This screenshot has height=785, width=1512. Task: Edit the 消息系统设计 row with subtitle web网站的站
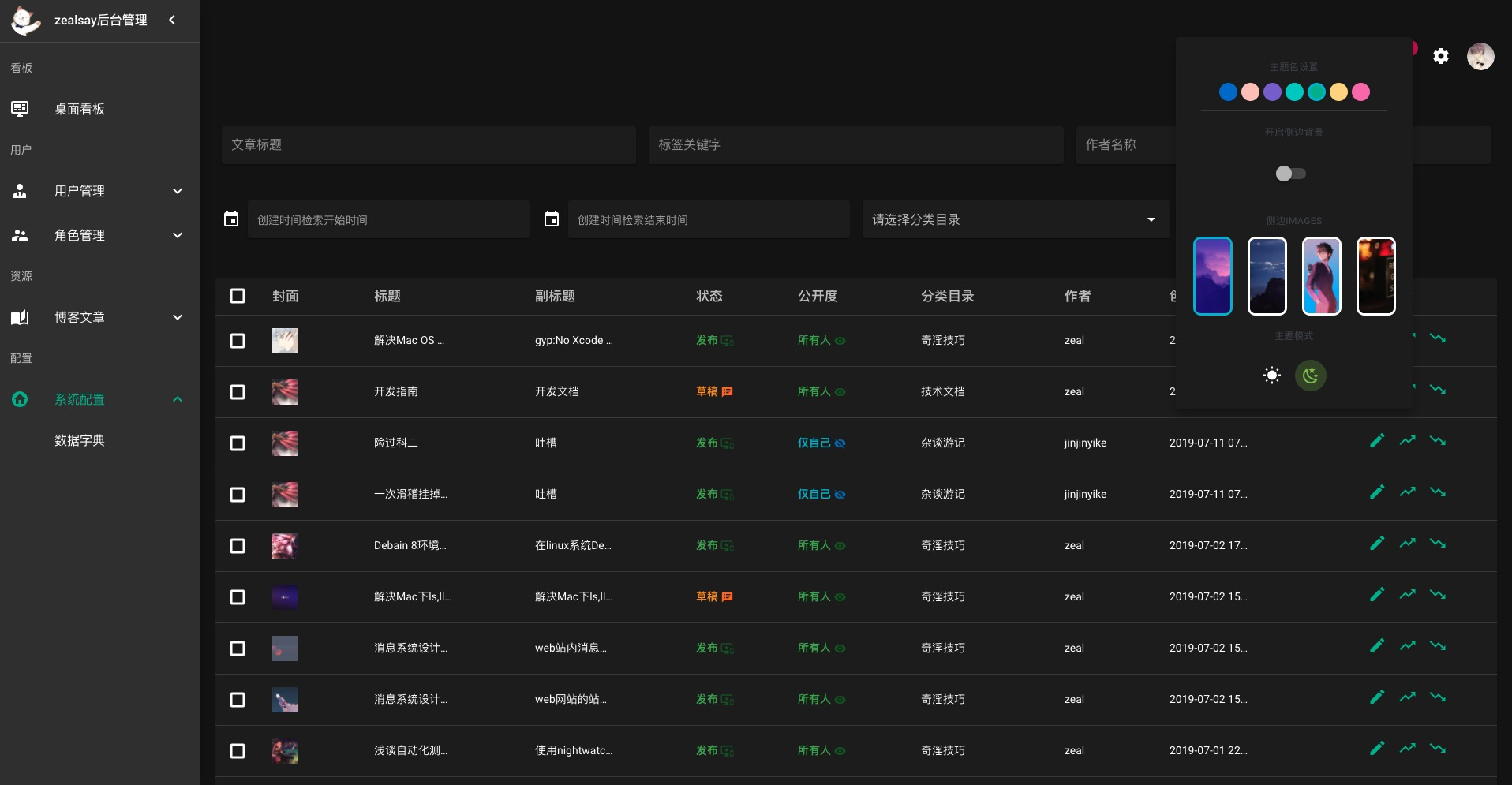1377,697
